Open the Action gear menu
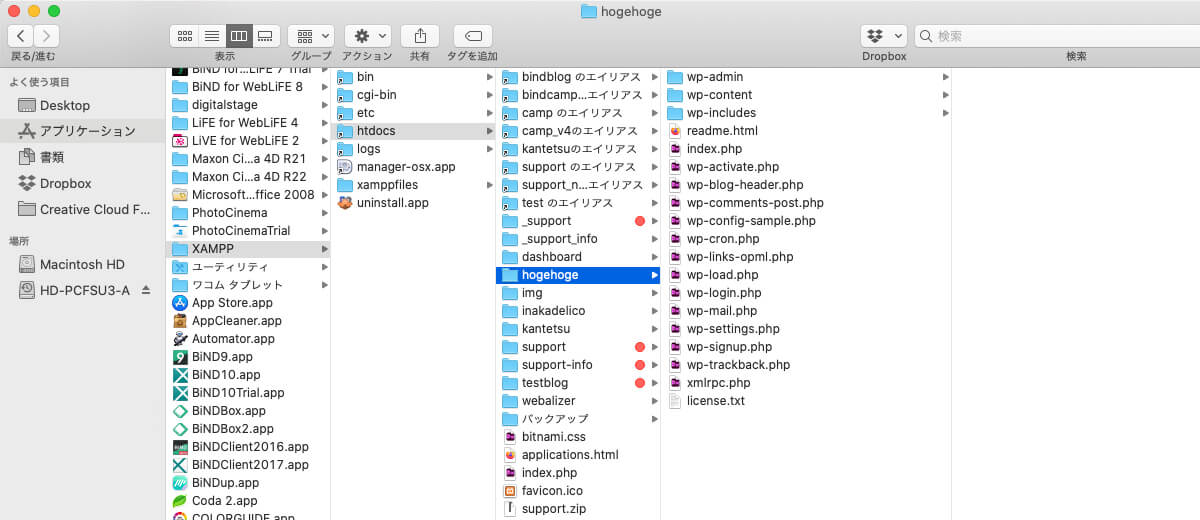This screenshot has width=1200, height=520. click(x=367, y=36)
